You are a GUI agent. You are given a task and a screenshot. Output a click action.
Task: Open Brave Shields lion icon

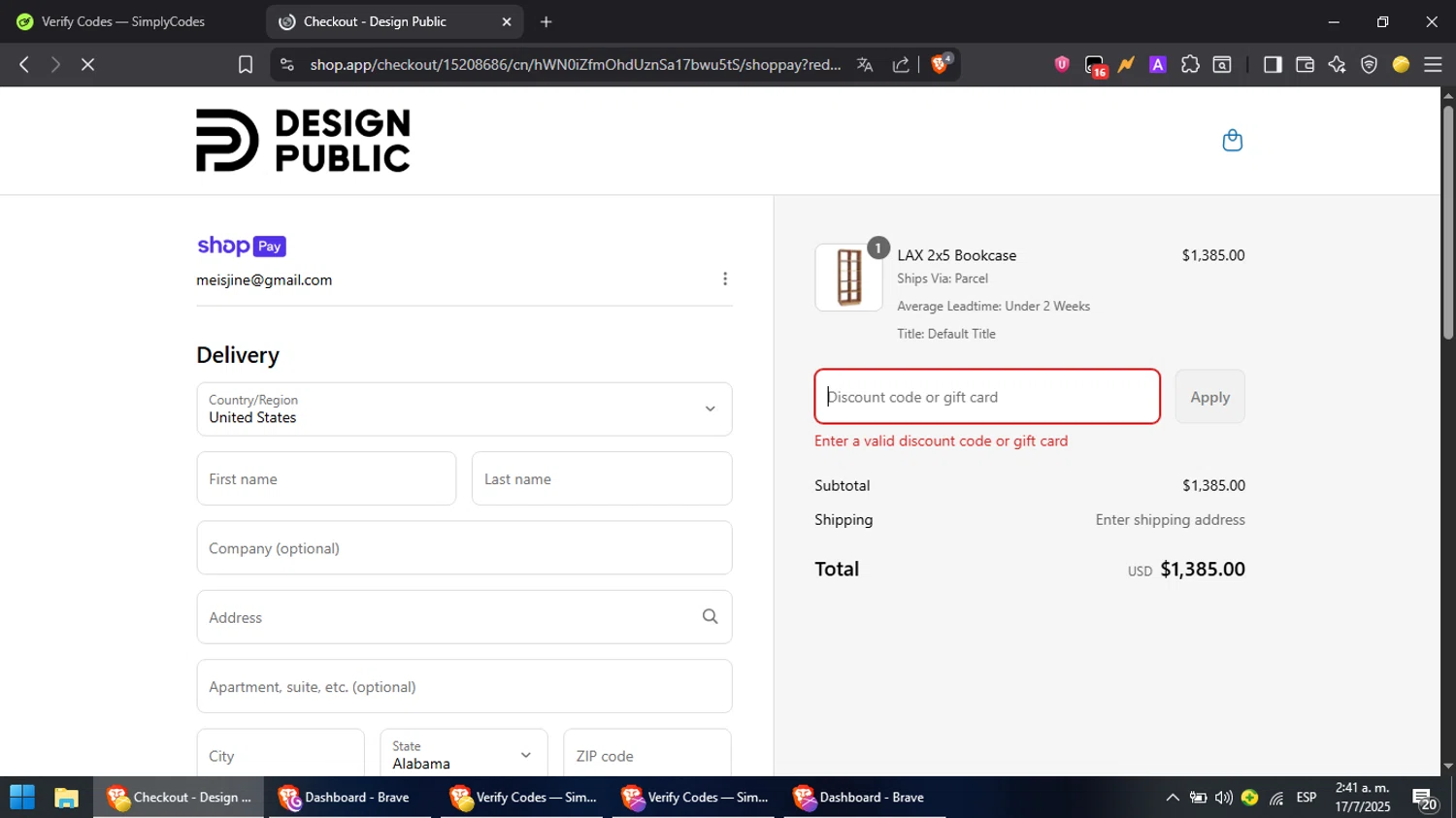[x=940, y=64]
